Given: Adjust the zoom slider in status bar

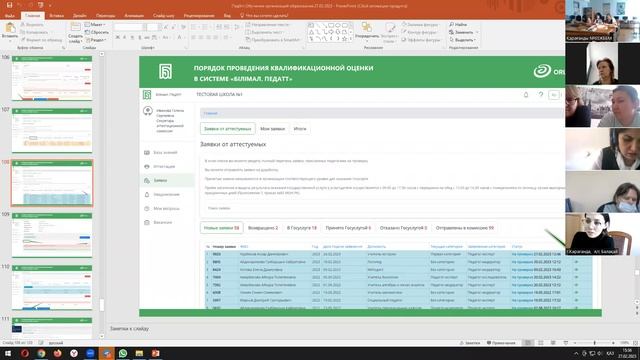Looking at the screenshot, I should click(x=594, y=343).
